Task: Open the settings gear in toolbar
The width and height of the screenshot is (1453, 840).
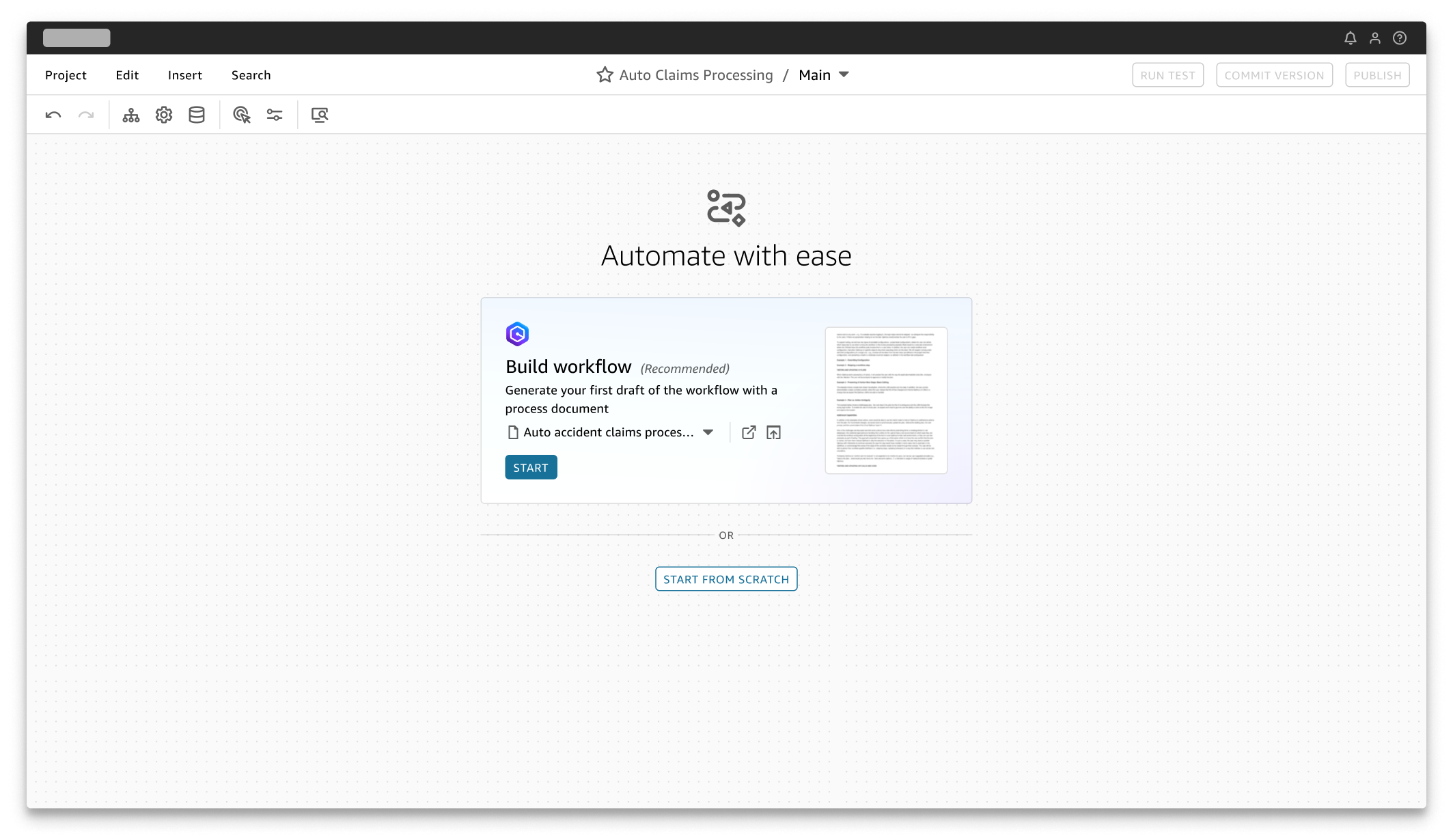Action: [x=164, y=115]
